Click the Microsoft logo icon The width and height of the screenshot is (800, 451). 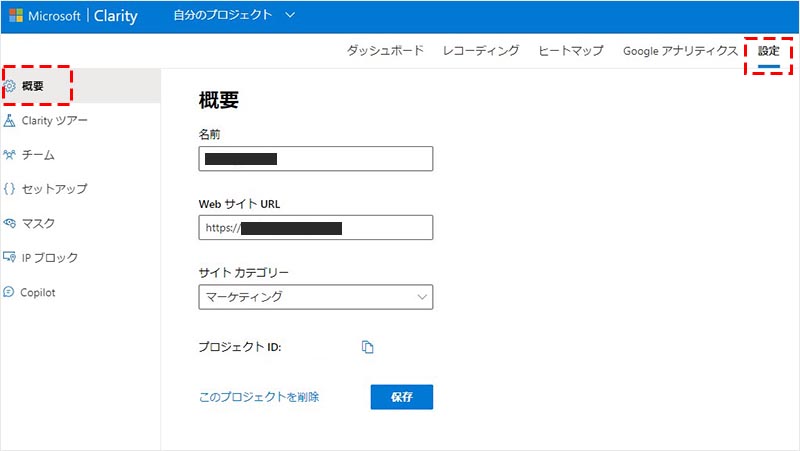tap(16, 16)
